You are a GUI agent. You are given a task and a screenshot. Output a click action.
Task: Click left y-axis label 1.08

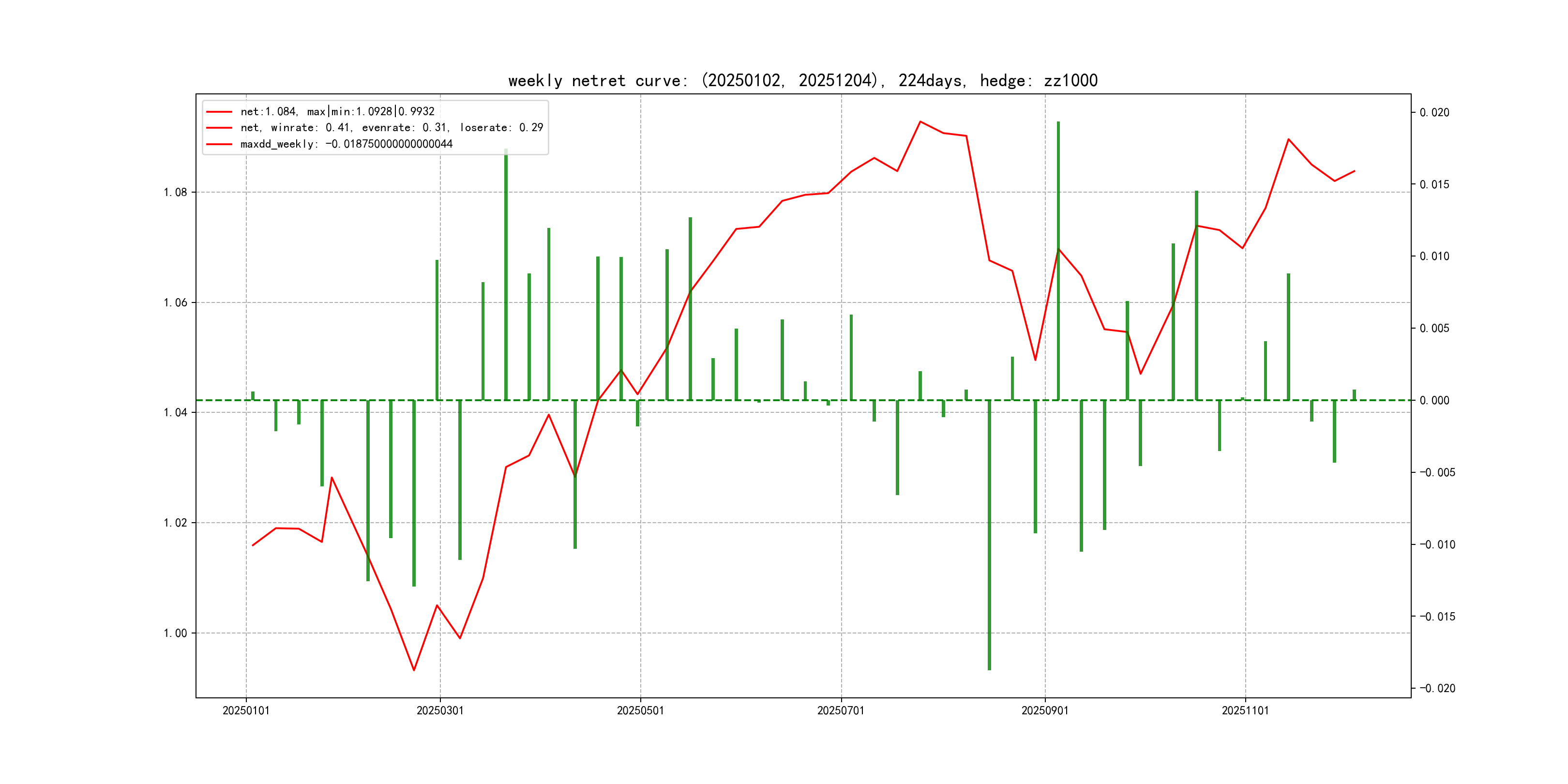click(x=175, y=192)
